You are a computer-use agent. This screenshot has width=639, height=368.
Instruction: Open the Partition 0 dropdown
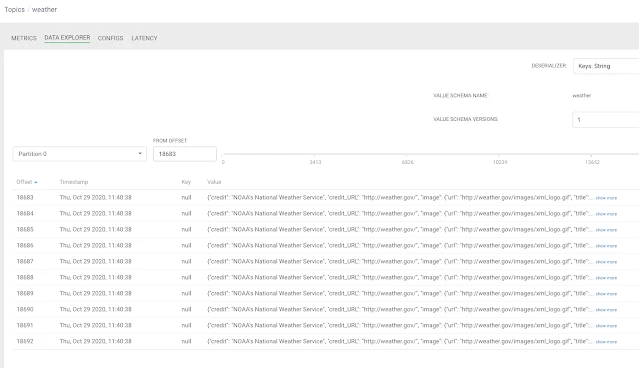point(79,154)
